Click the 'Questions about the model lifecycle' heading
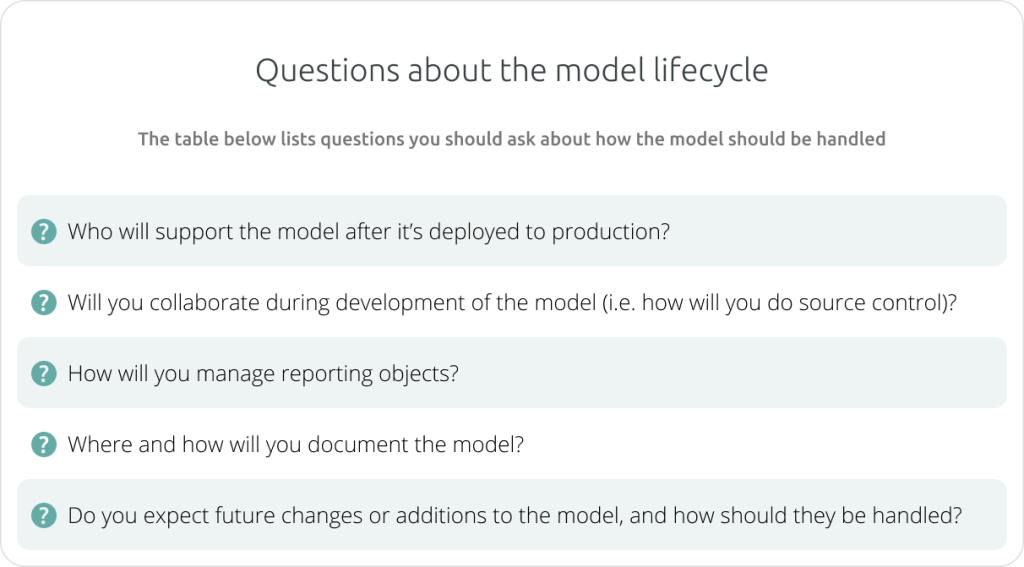Screen dimensions: 1024x567 coord(511,71)
